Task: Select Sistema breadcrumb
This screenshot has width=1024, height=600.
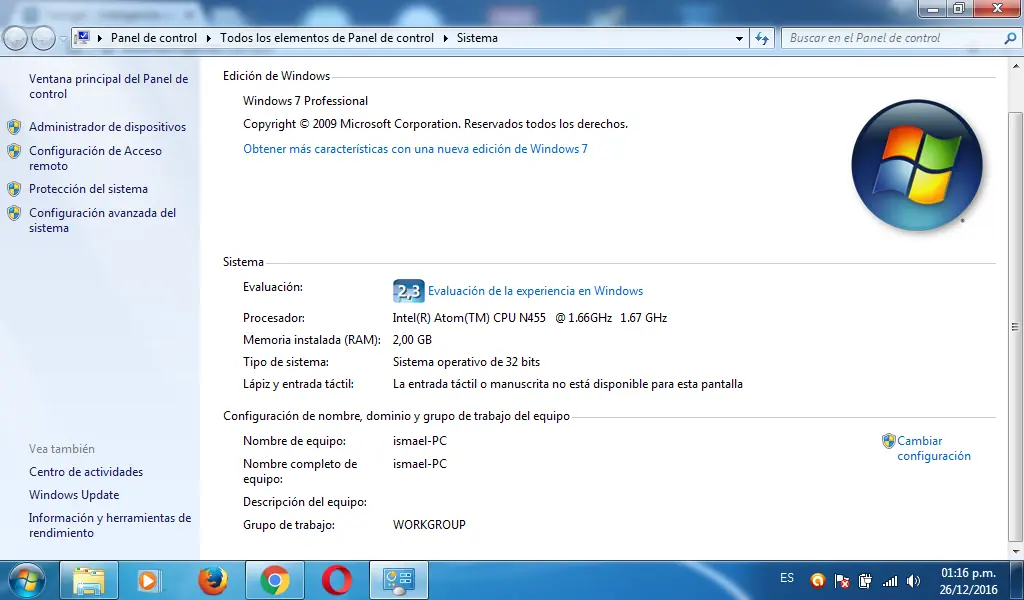Action: [477, 38]
